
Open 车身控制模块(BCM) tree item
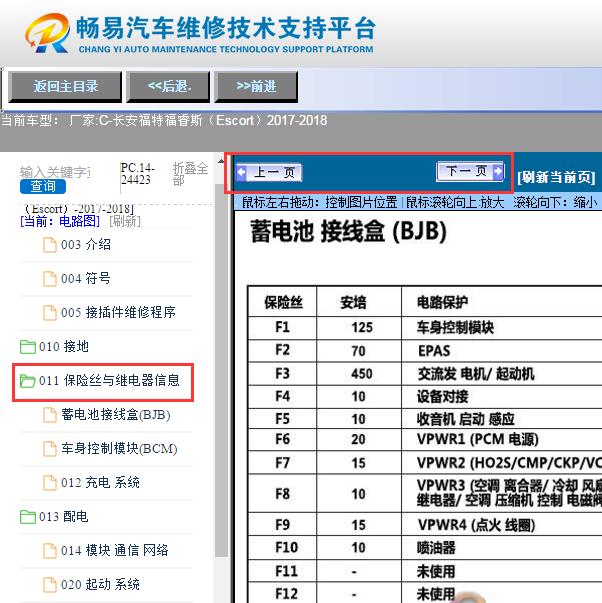pos(119,448)
